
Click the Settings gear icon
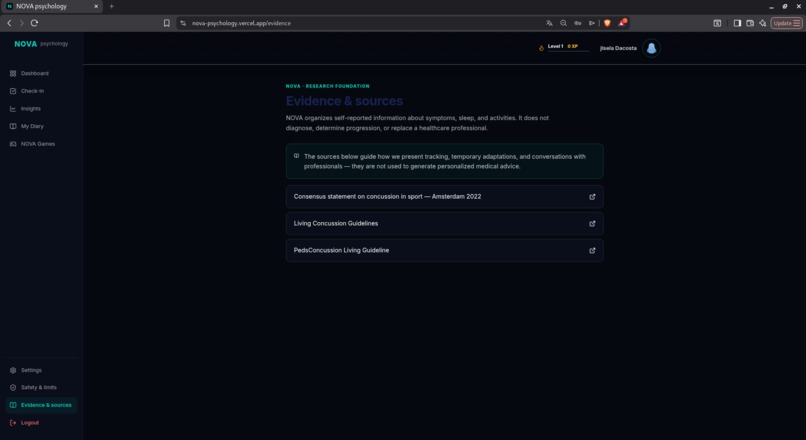point(13,370)
